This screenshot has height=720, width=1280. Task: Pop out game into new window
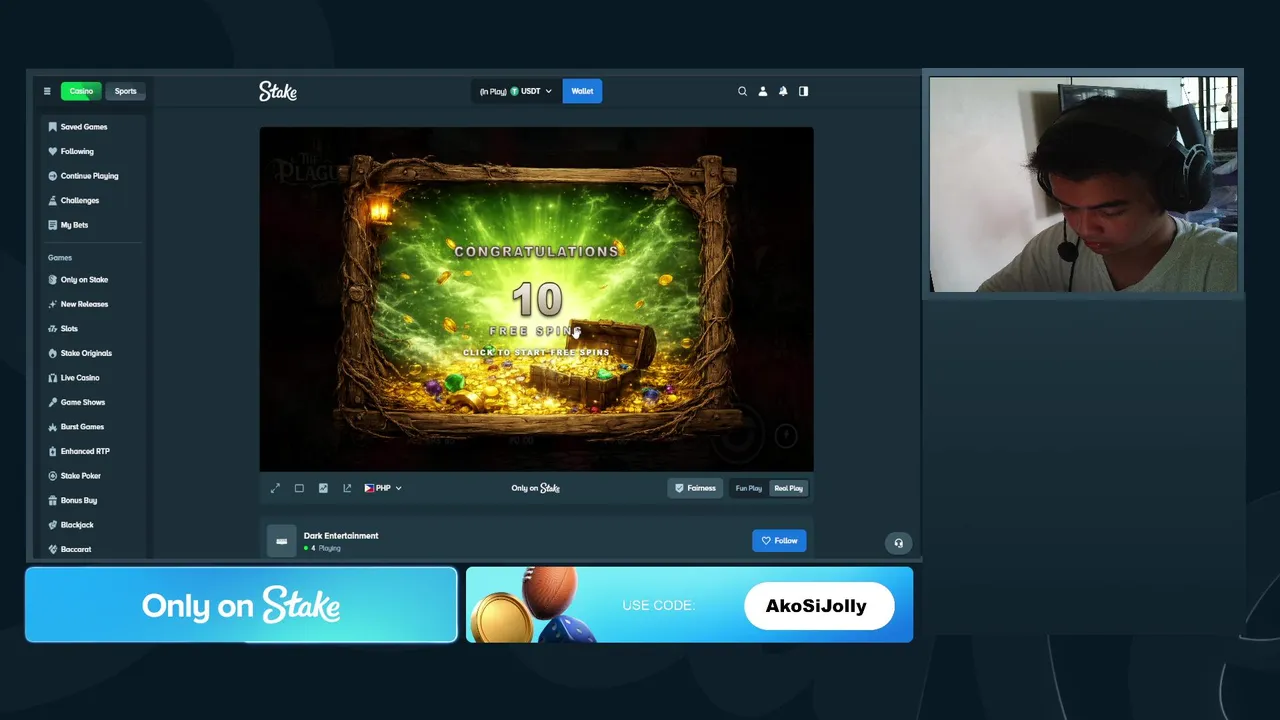[x=347, y=488]
